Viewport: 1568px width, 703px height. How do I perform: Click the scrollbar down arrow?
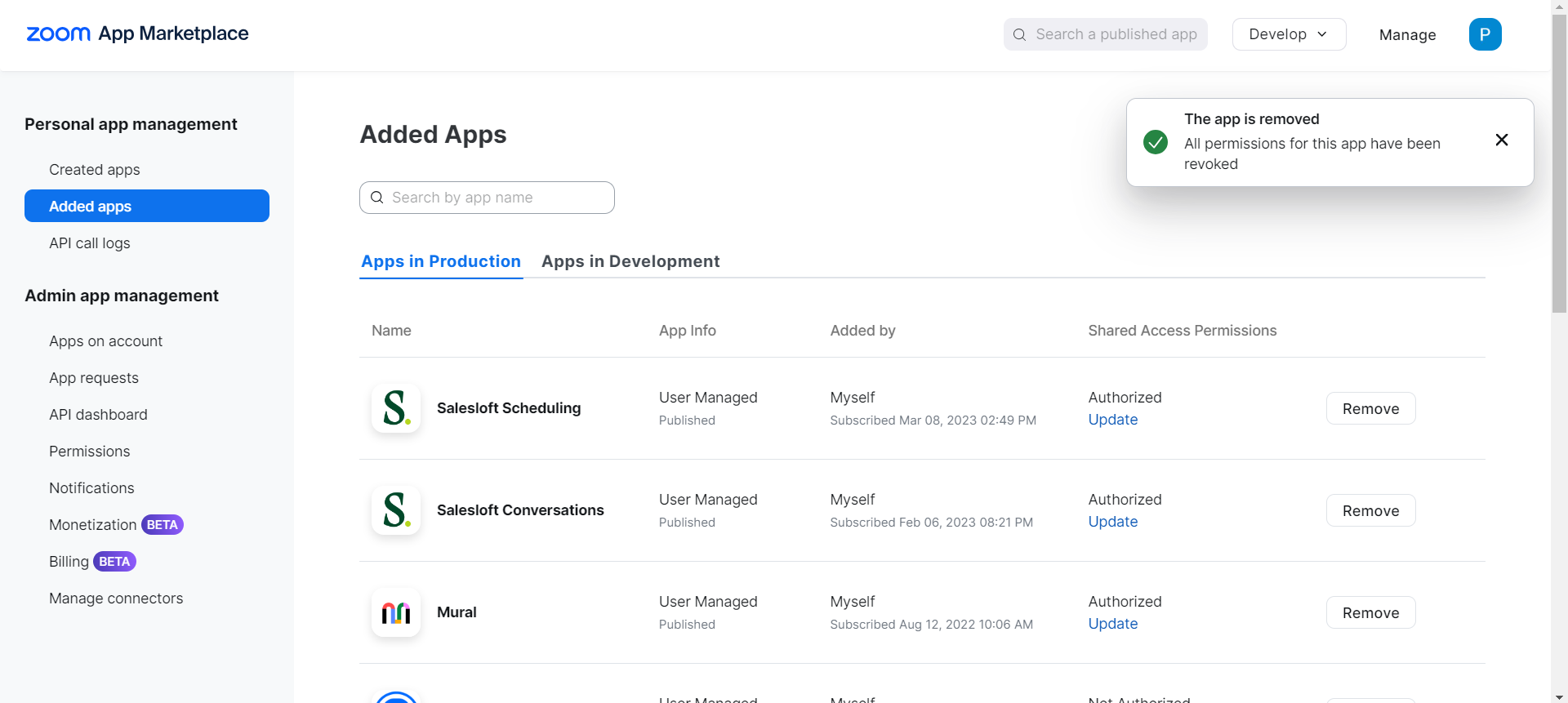[x=1559, y=696]
